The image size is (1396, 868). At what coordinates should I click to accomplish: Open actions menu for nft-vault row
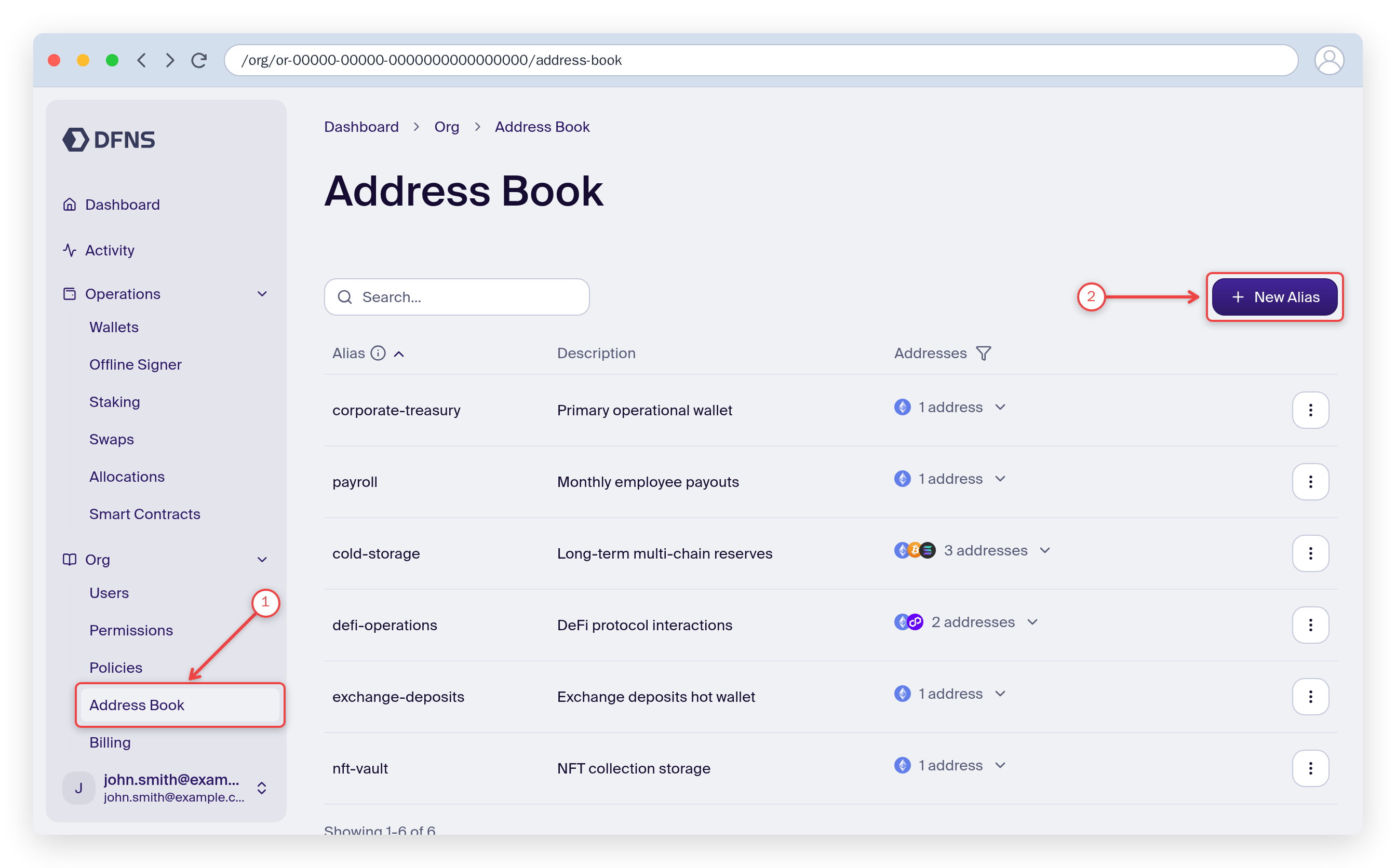tap(1310, 768)
